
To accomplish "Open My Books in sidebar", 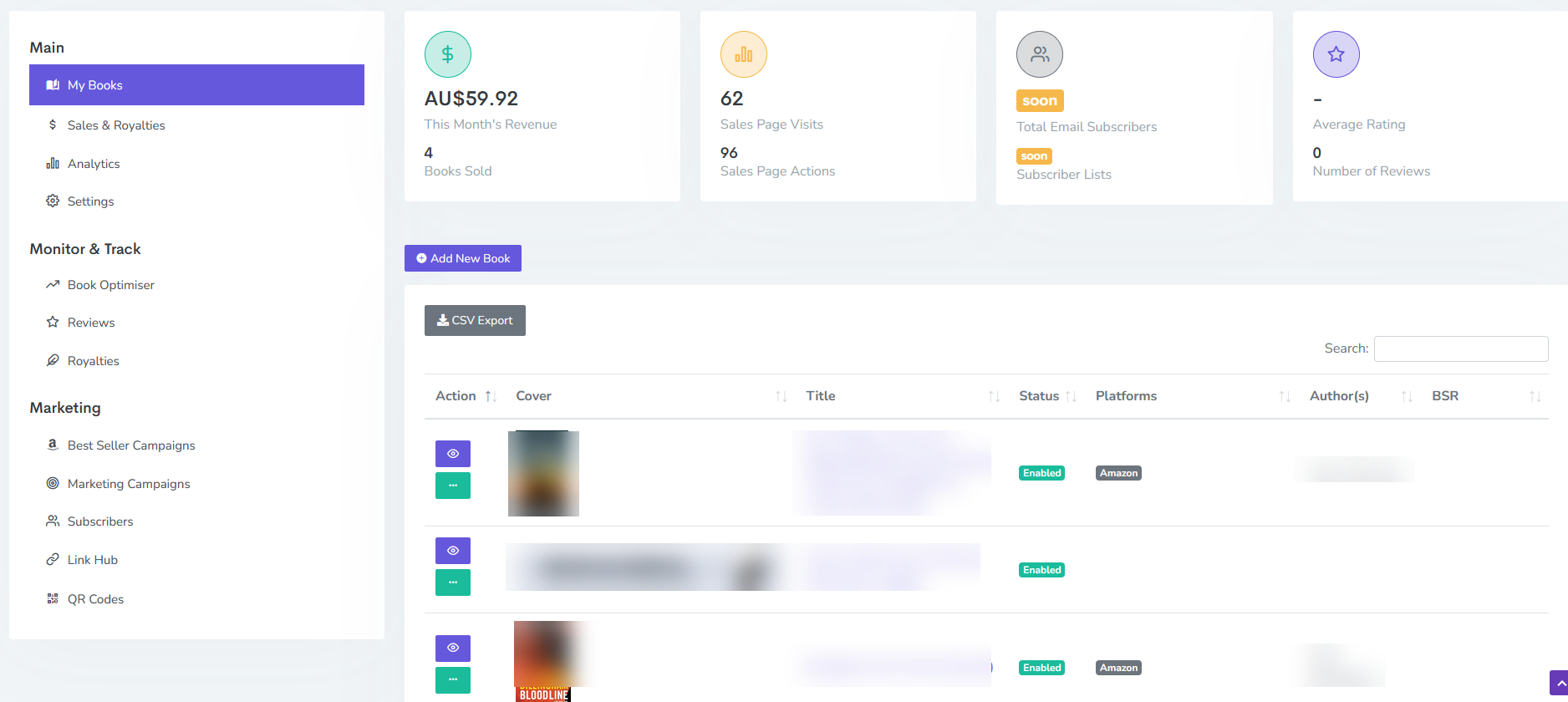I will coord(196,84).
